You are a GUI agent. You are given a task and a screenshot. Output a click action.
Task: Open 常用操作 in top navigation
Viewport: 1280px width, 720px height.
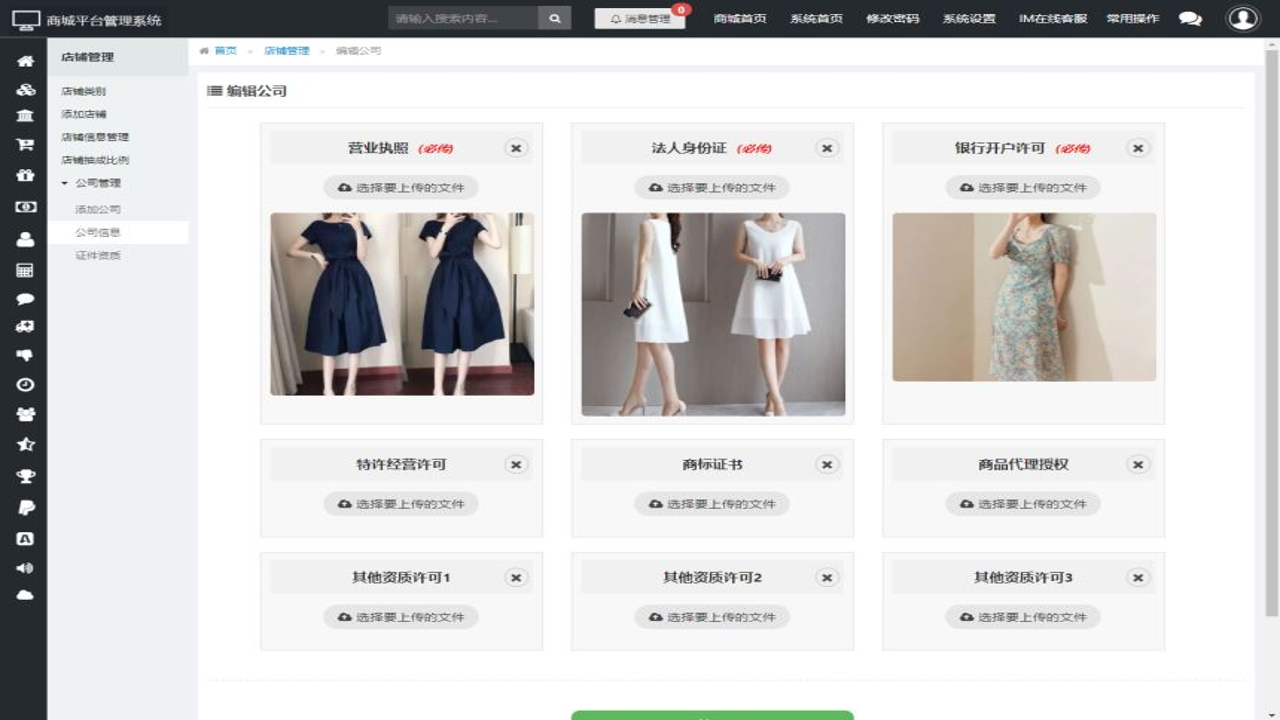[1133, 18]
